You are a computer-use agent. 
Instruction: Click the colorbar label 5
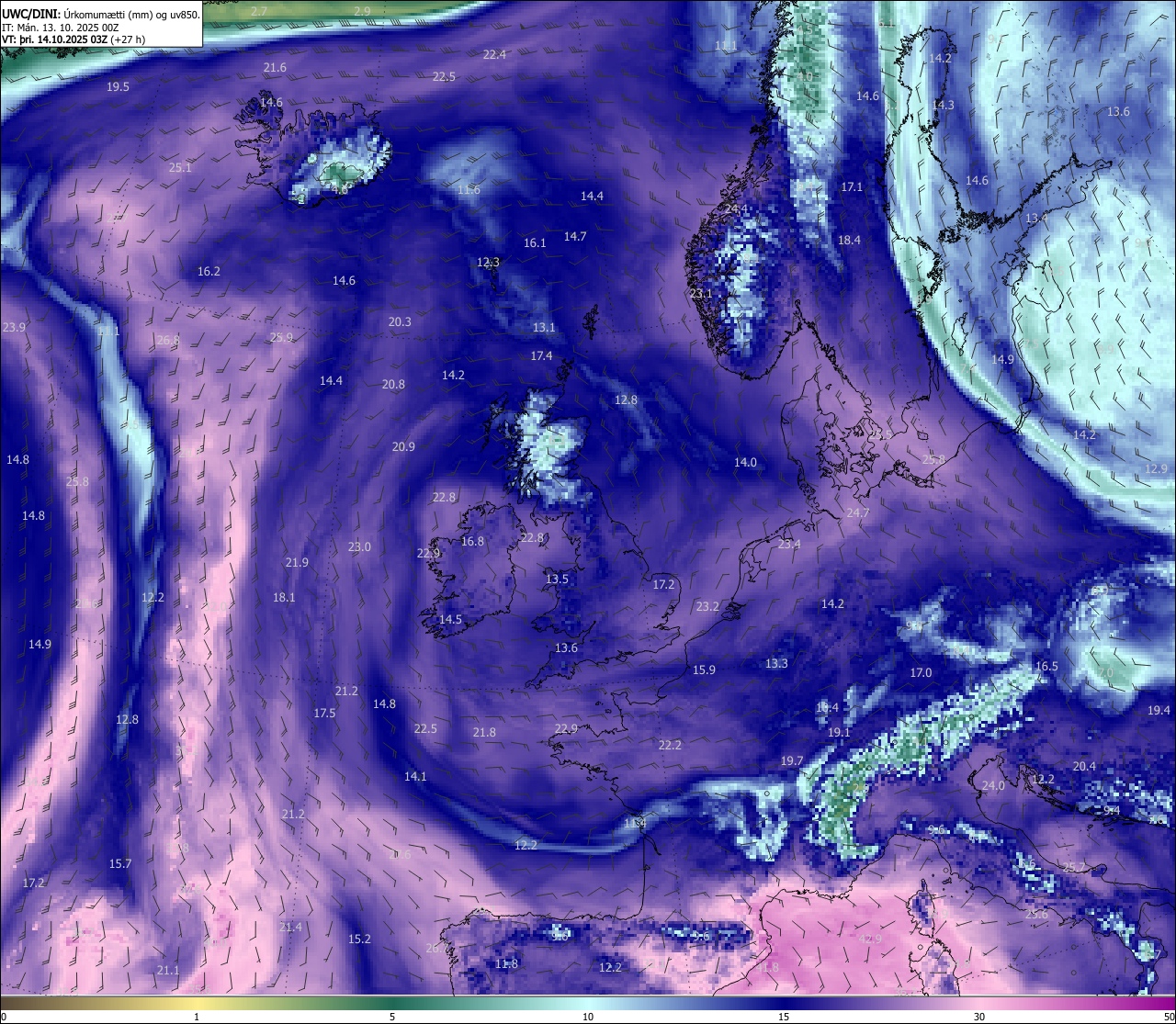click(x=392, y=1017)
